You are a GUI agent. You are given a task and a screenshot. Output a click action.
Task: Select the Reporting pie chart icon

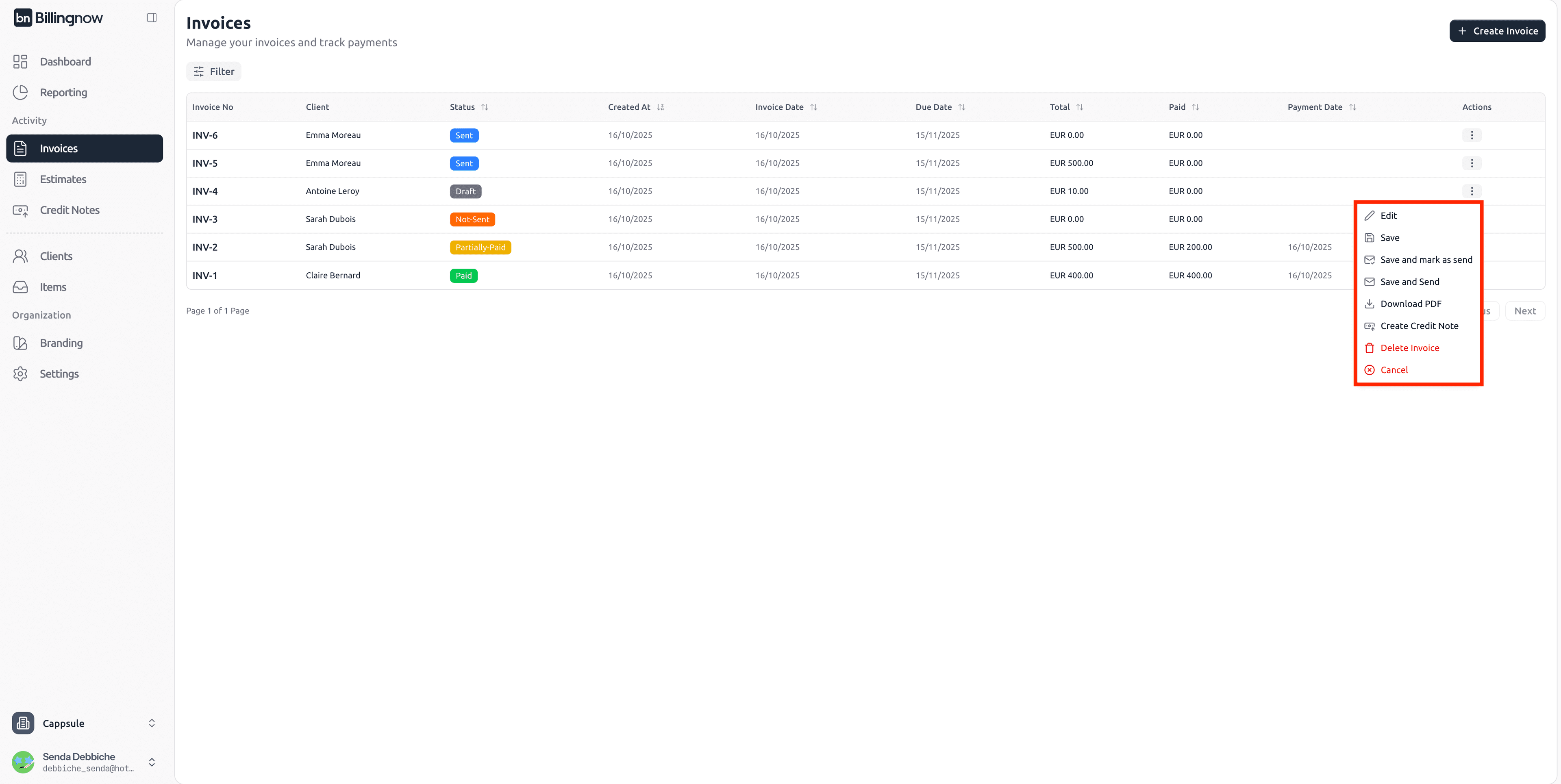click(20, 92)
